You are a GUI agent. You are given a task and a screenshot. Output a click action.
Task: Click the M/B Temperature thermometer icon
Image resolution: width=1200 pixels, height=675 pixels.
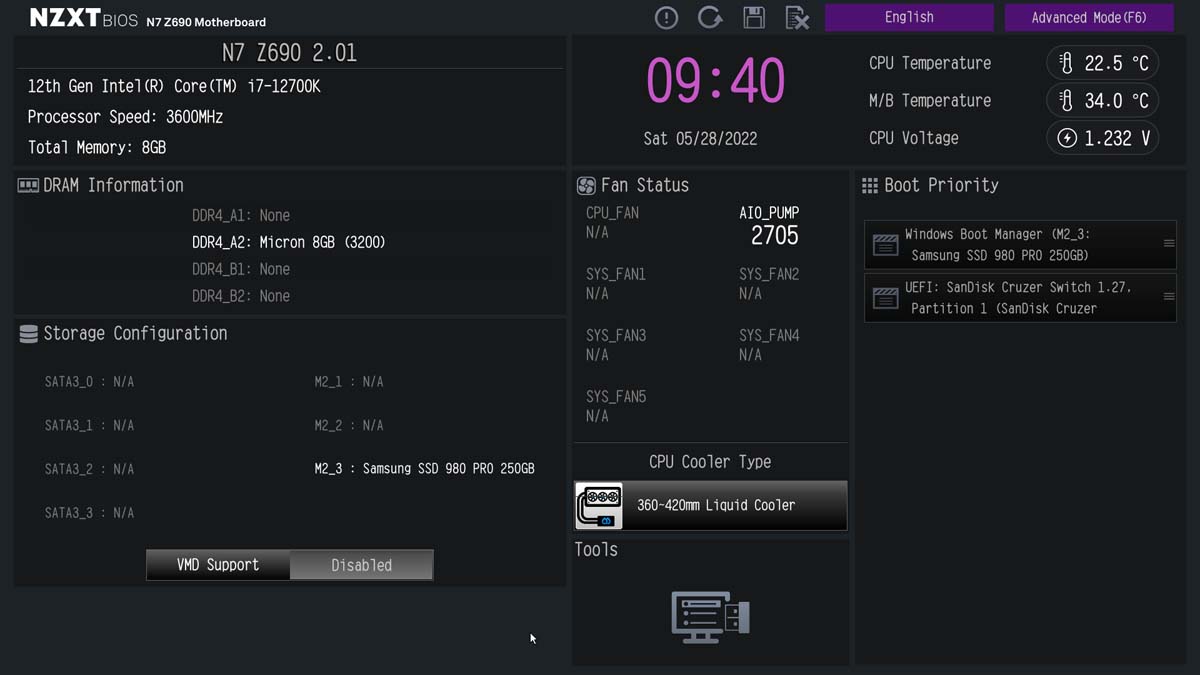coord(1066,101)
